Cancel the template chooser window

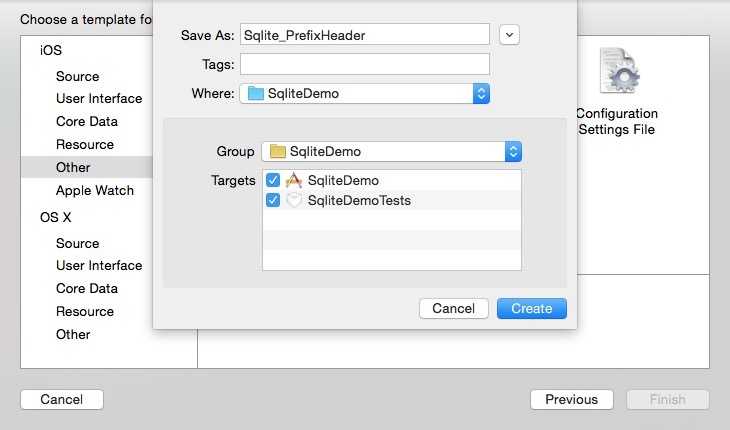(x=62, y=399)
